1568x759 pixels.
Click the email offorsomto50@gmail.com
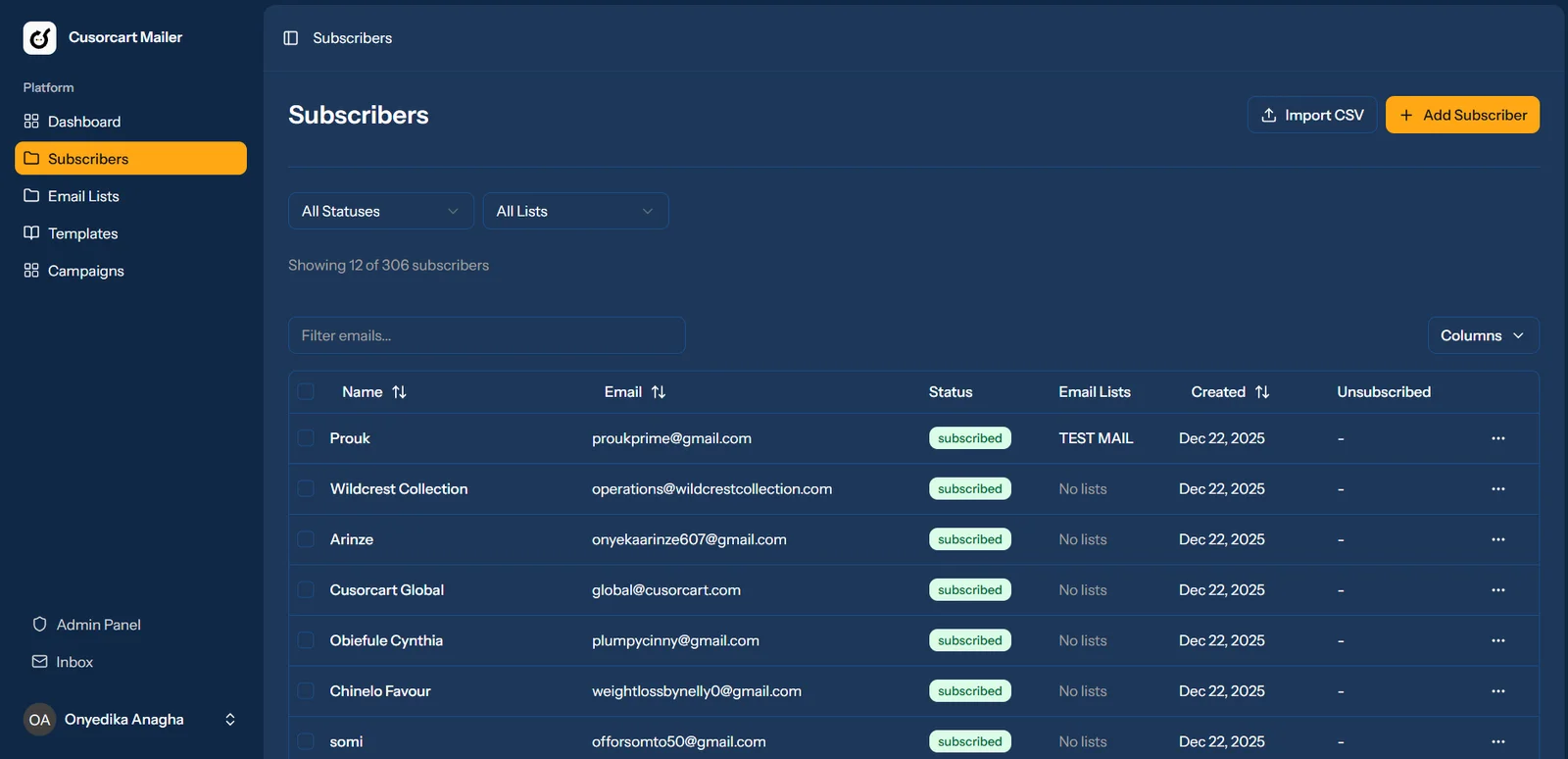[679, 742]
